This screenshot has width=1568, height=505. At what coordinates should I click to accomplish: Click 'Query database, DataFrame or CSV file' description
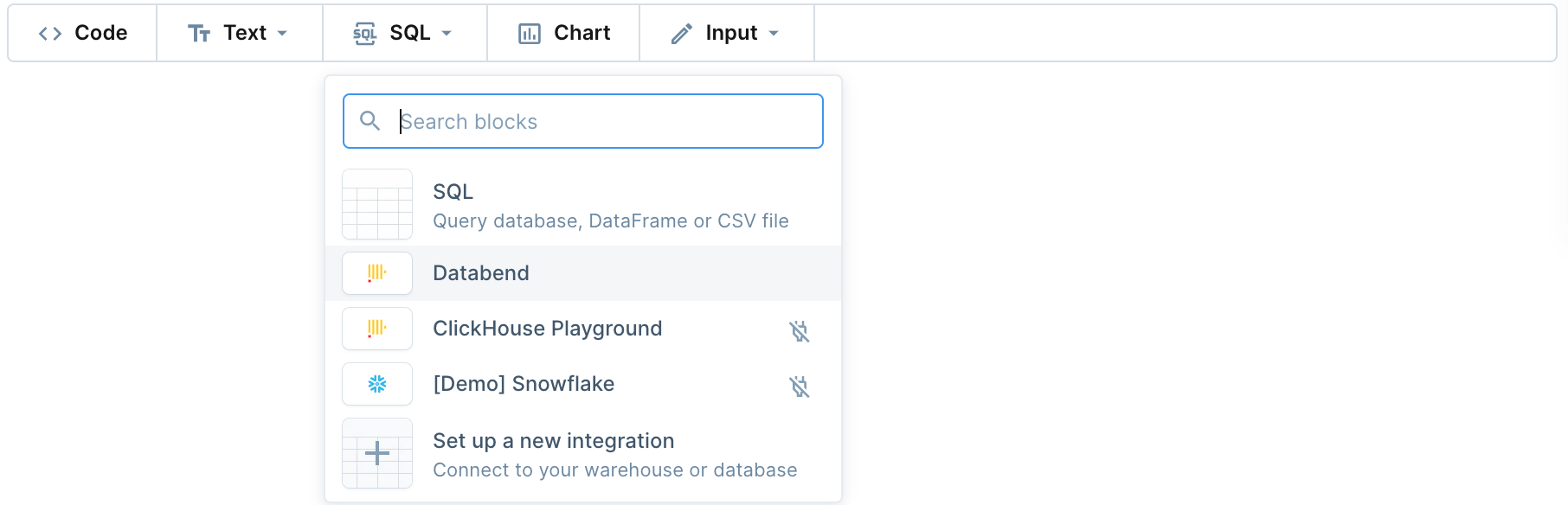611,221
